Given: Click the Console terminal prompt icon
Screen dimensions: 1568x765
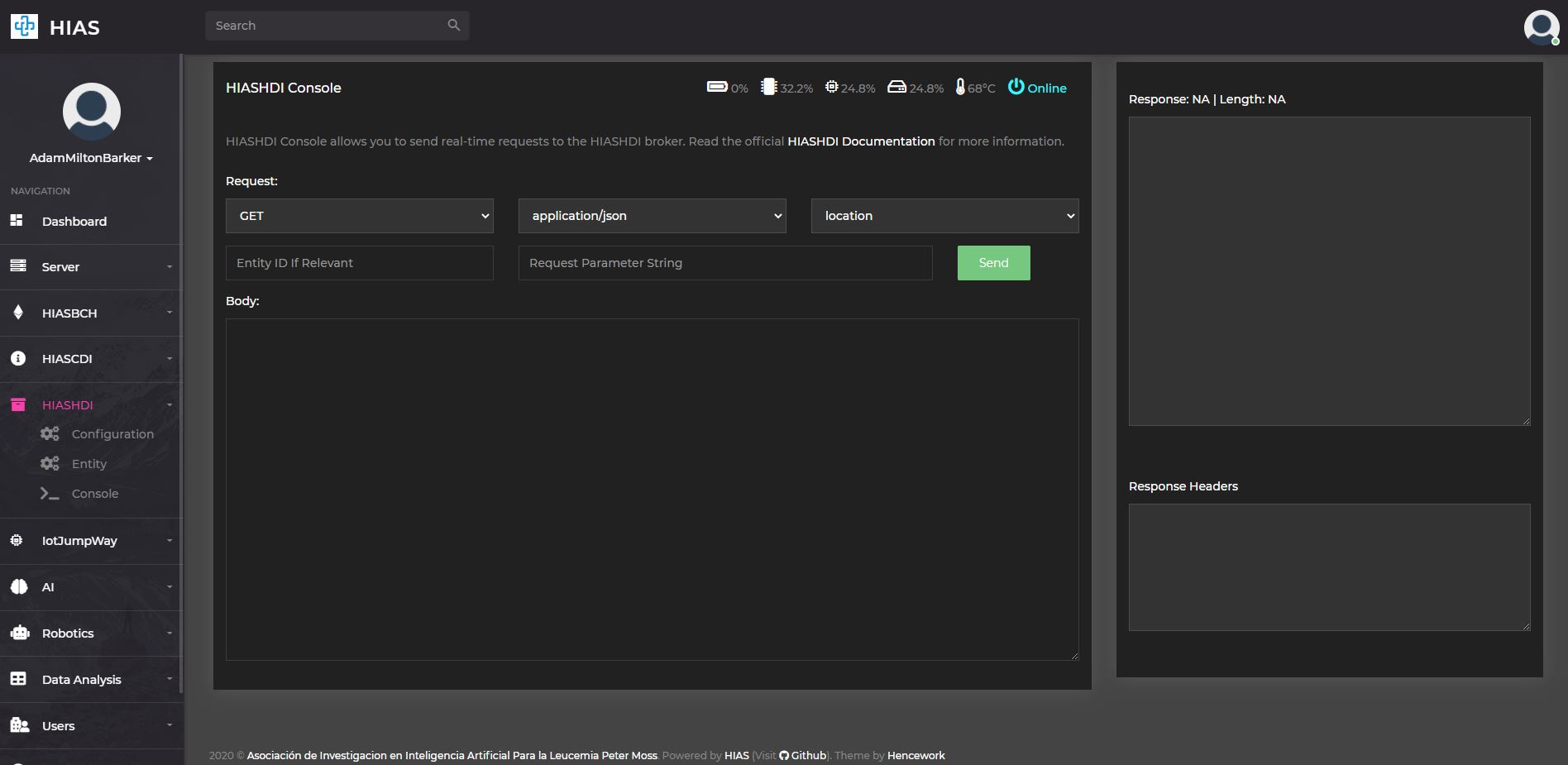Looking at the screenshot, I should [x=50, y=493].
